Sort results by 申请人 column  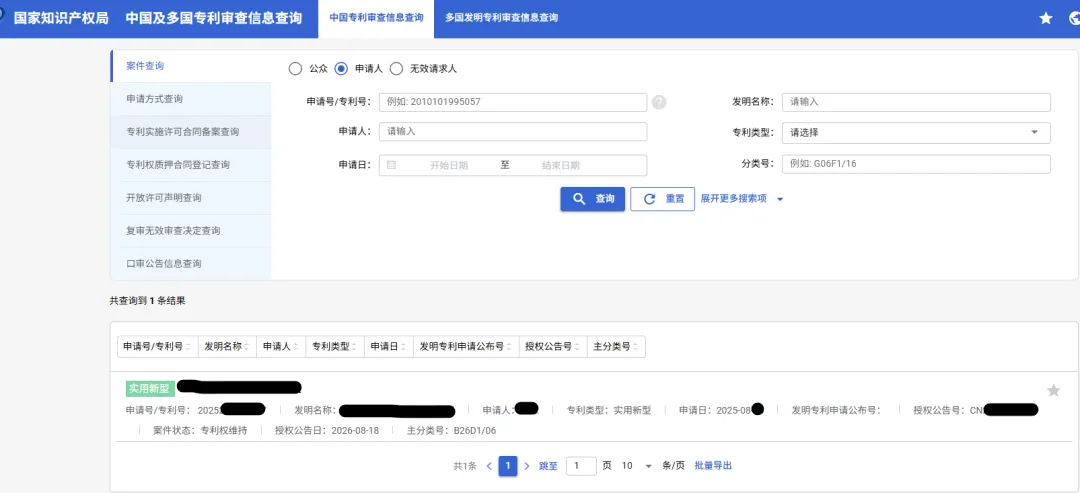281,347
